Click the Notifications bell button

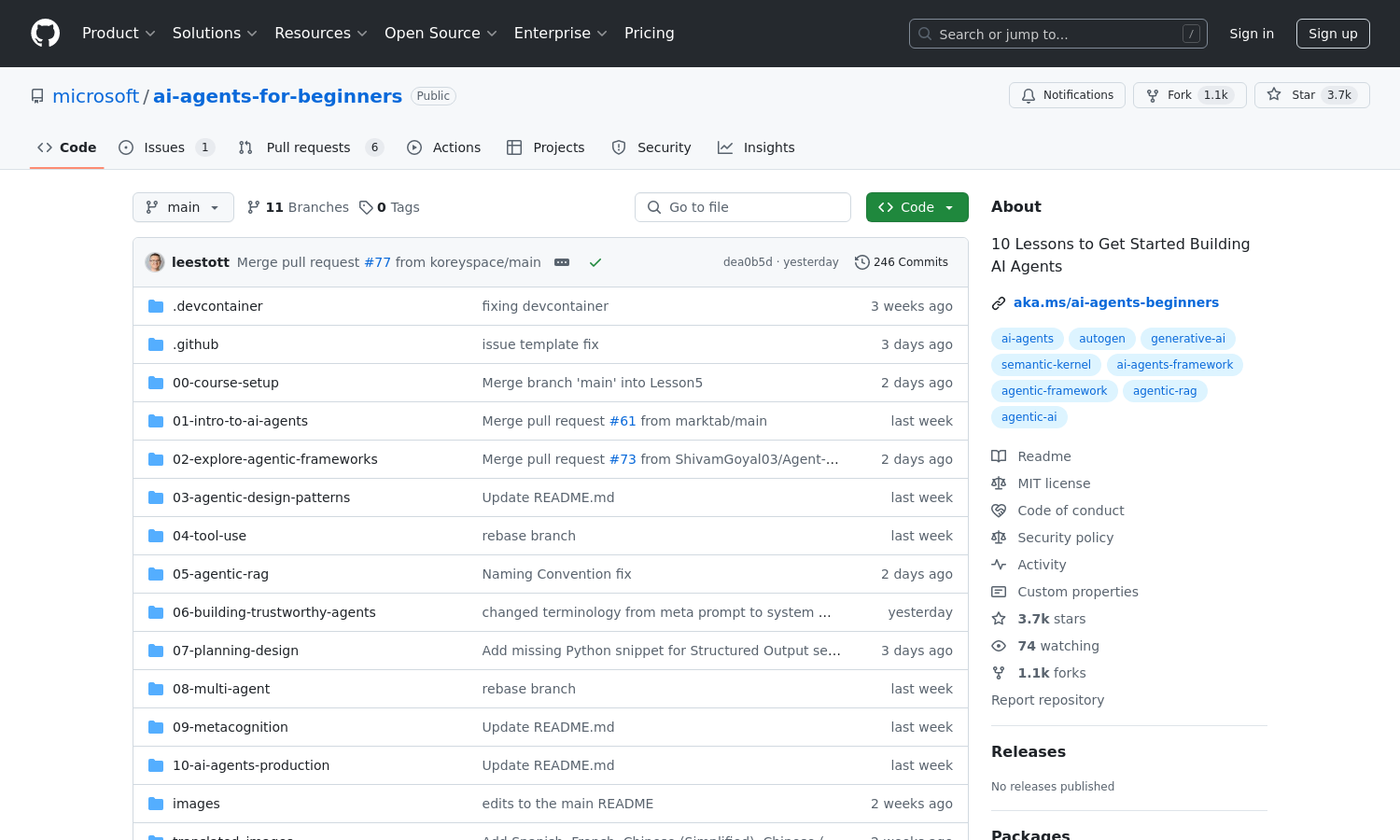point(1067,95)
